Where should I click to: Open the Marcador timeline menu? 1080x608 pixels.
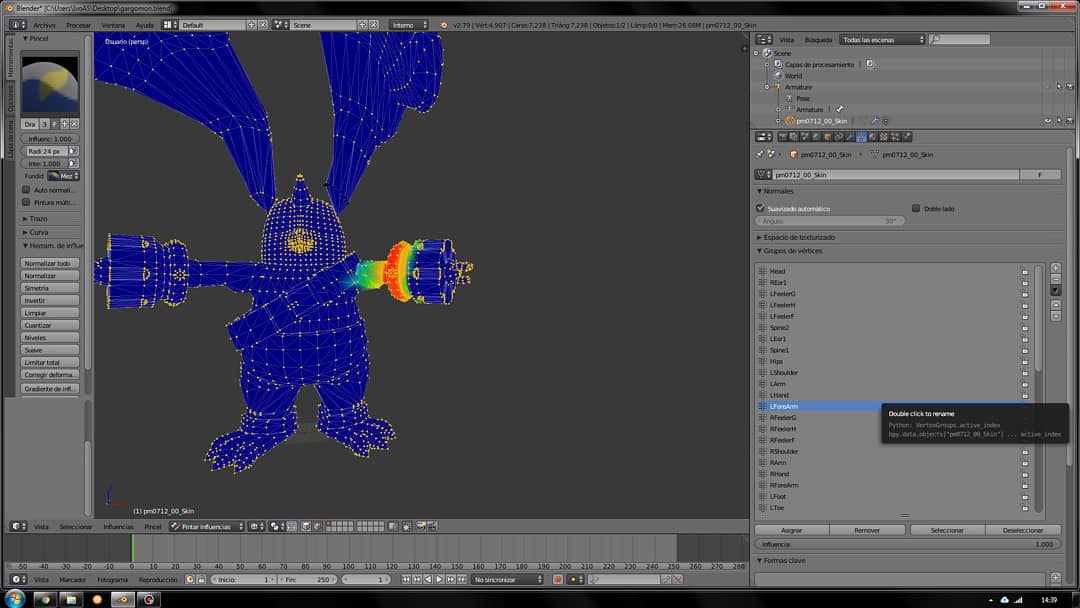click(72, 580)
